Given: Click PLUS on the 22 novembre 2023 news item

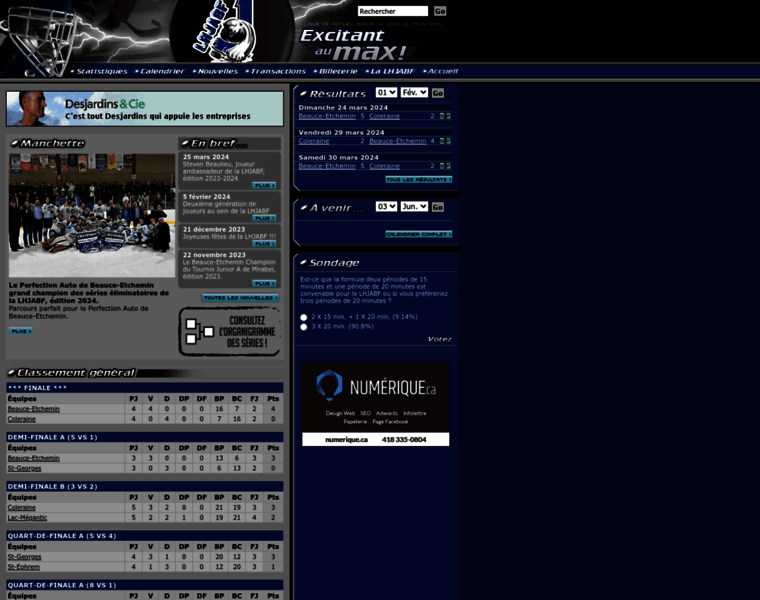Looking at the screenshot, I should [x=264, y=283].
